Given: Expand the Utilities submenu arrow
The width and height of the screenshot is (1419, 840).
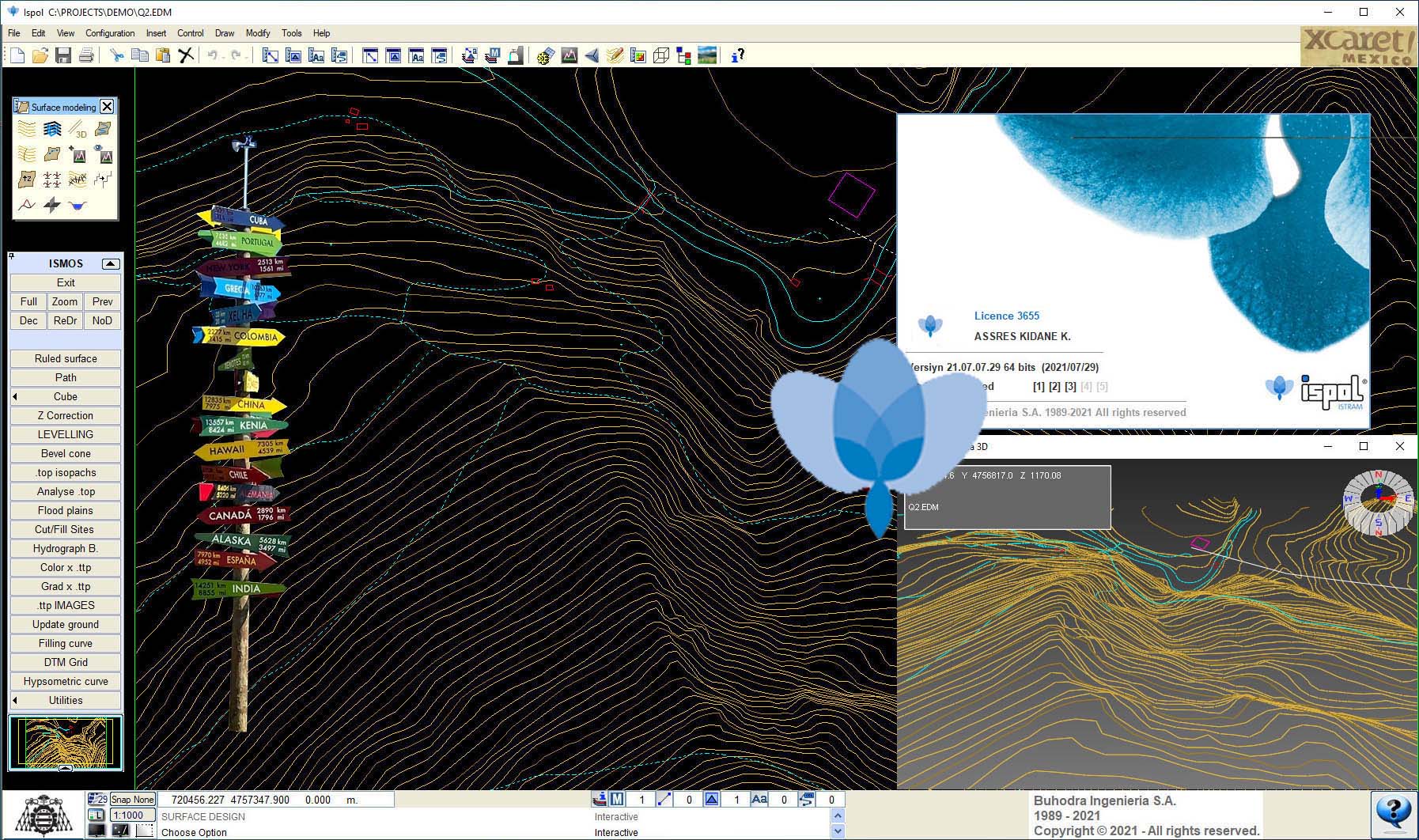Looking at the screenshot, I should 15,700.
